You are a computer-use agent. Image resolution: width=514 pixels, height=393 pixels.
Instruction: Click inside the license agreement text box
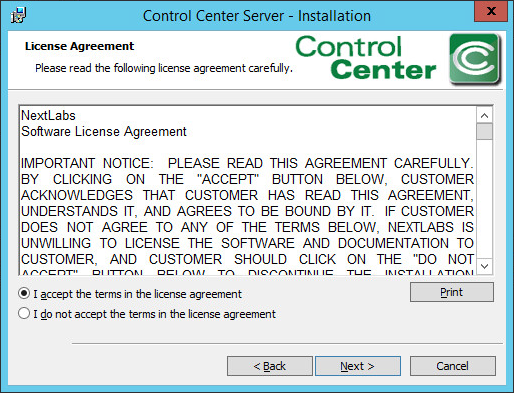pos(248,190)
